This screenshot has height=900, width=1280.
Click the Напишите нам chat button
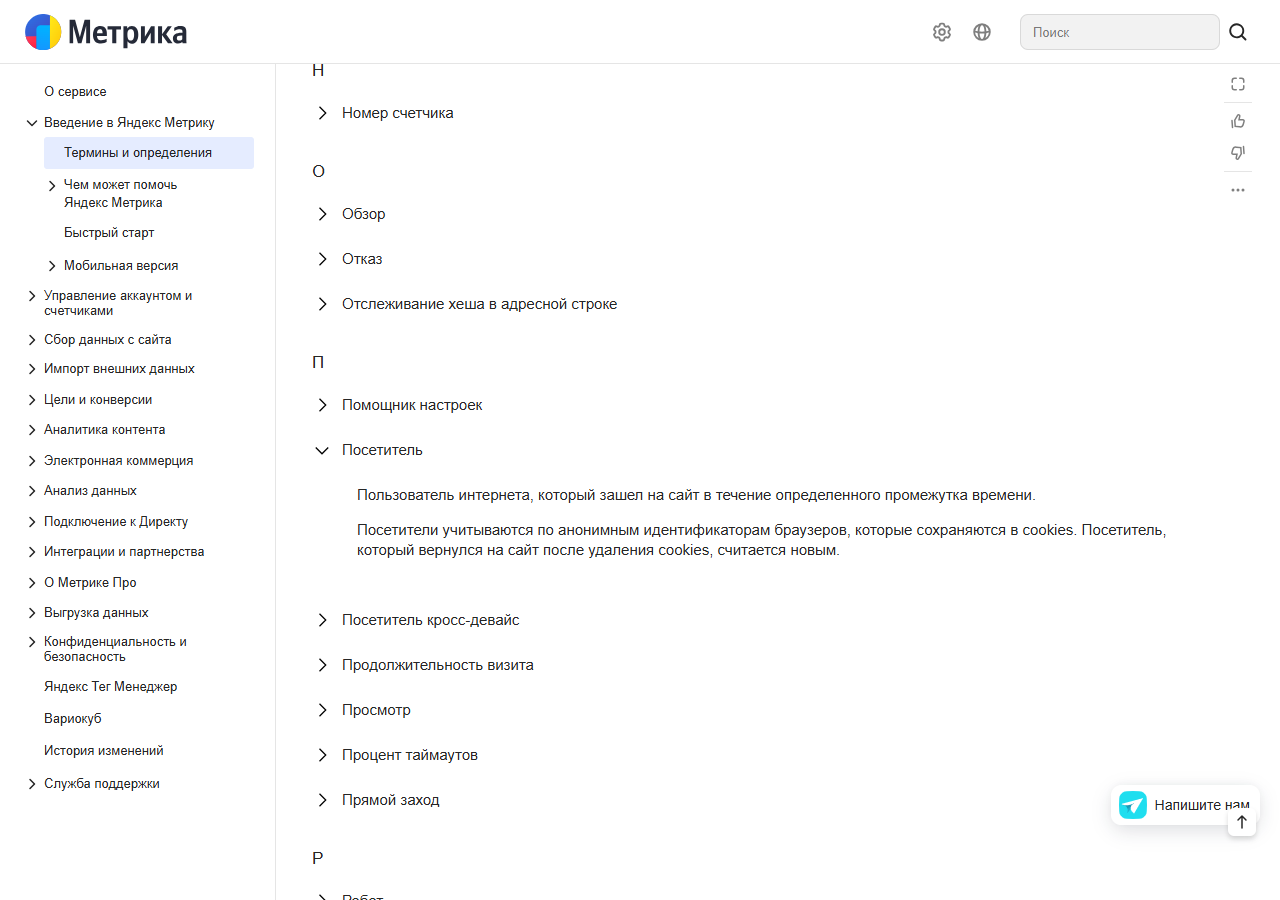[x=1185, y=805]
